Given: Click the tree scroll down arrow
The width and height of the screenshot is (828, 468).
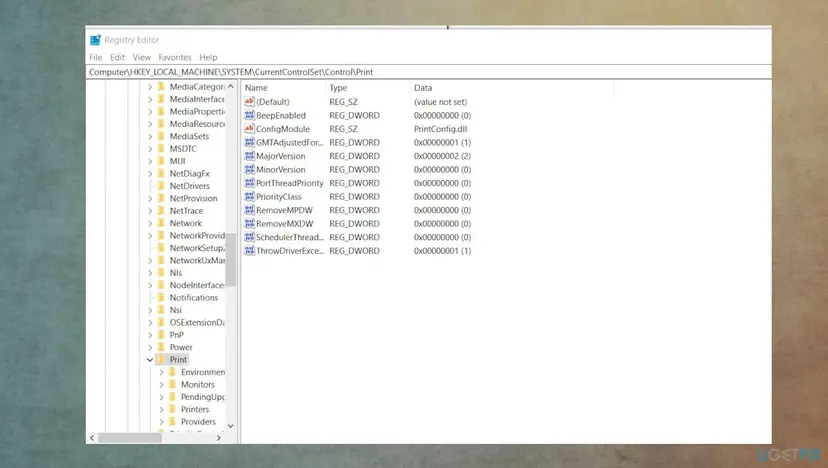Looking at the screenshot, I should point(231,426).
